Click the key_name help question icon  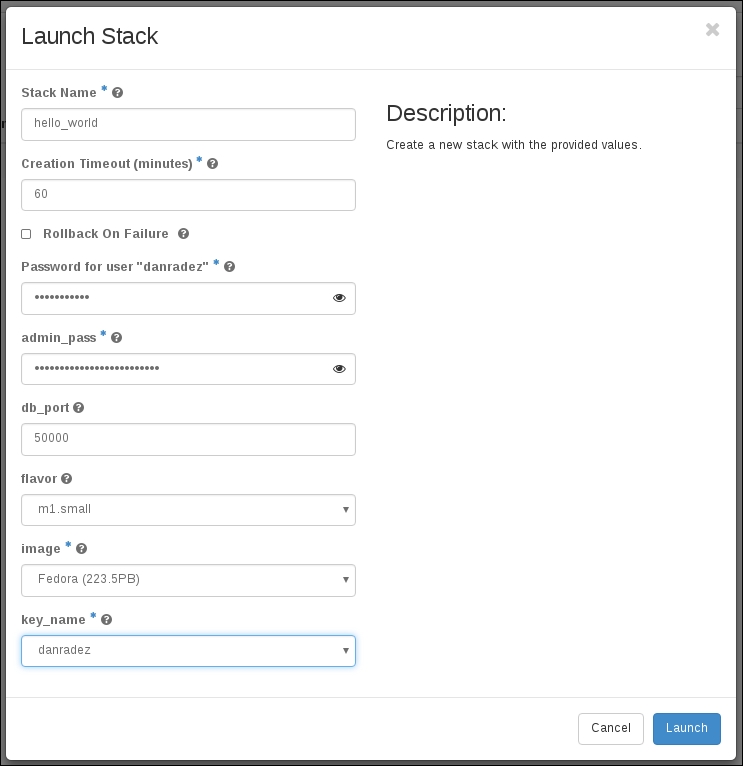click(x=107, y=620)
